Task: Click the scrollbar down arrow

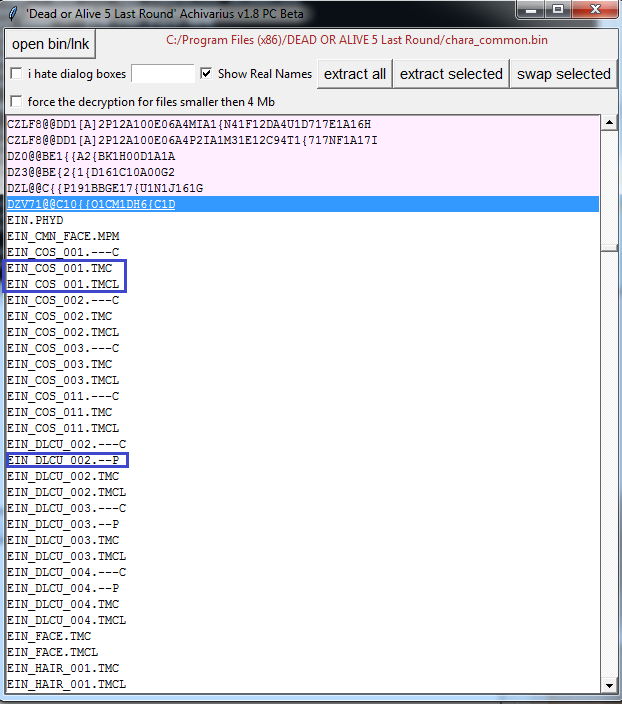Action: tap(609, 685)
